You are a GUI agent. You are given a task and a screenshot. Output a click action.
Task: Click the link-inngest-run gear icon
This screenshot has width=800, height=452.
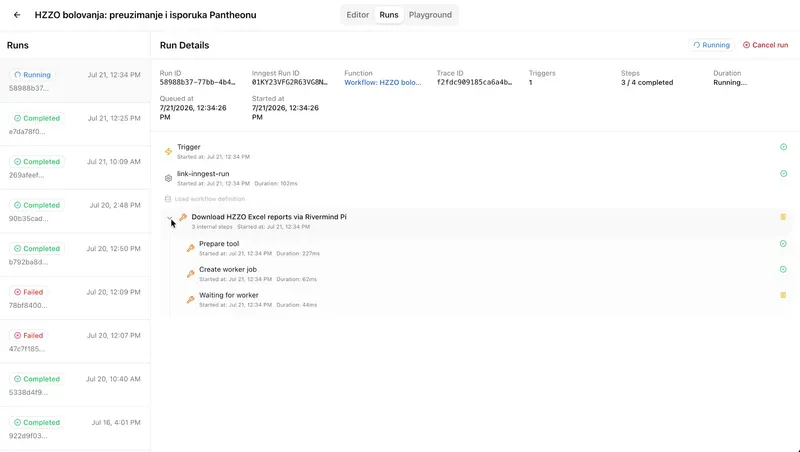coord(168,178)
